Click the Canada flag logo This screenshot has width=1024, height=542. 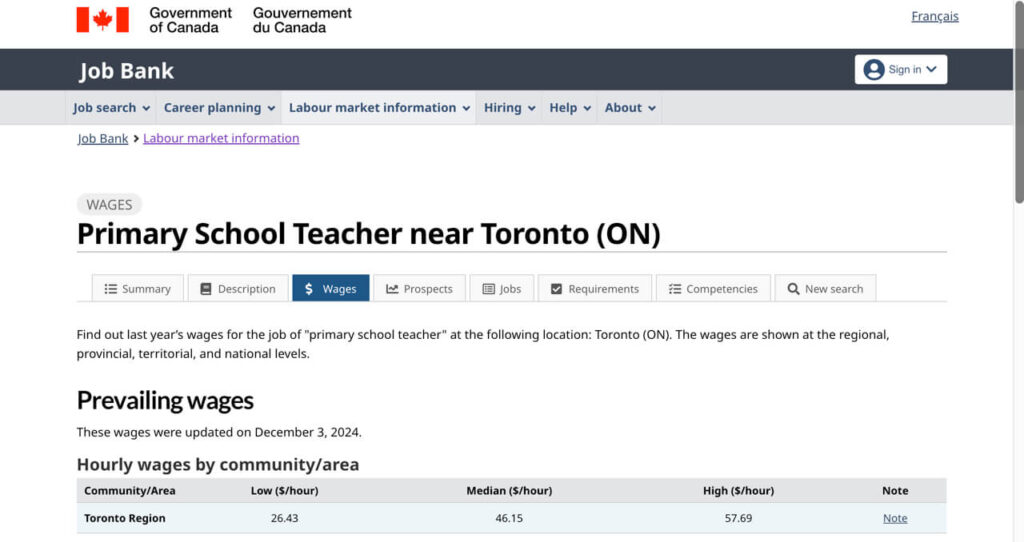pyautogui.click(x=103, y=20)
